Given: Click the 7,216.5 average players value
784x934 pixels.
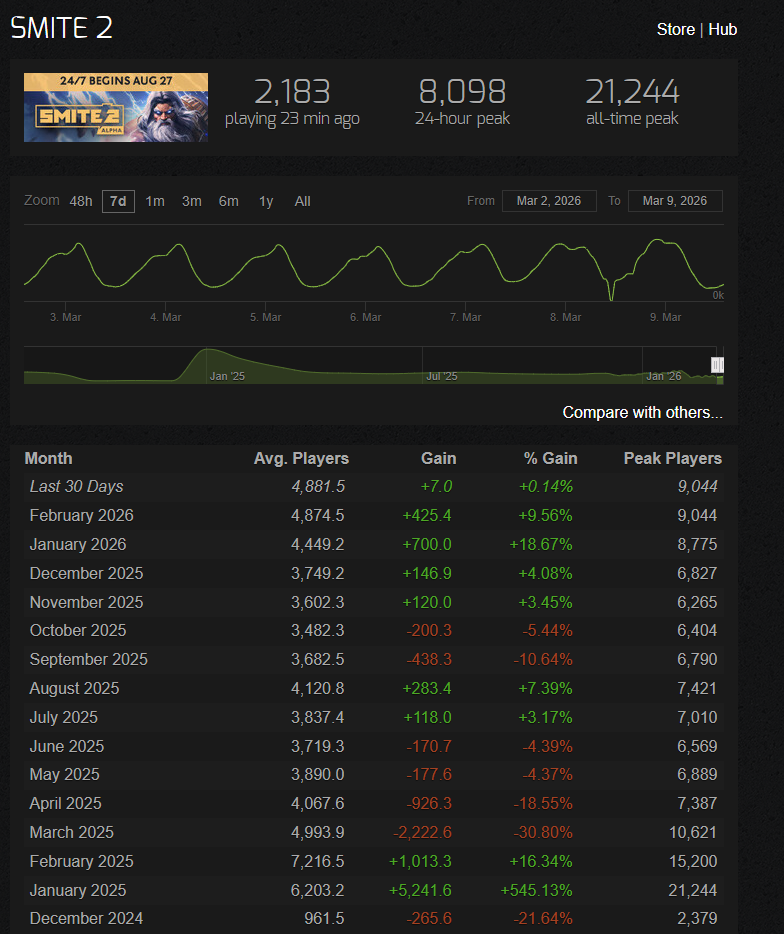Looking at the screenshot, I should pos(318,861).
